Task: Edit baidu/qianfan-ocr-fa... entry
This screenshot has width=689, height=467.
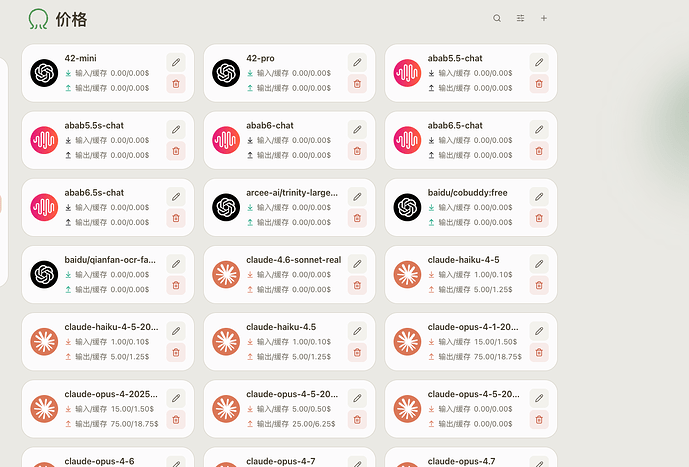Action: coord(176,264)
